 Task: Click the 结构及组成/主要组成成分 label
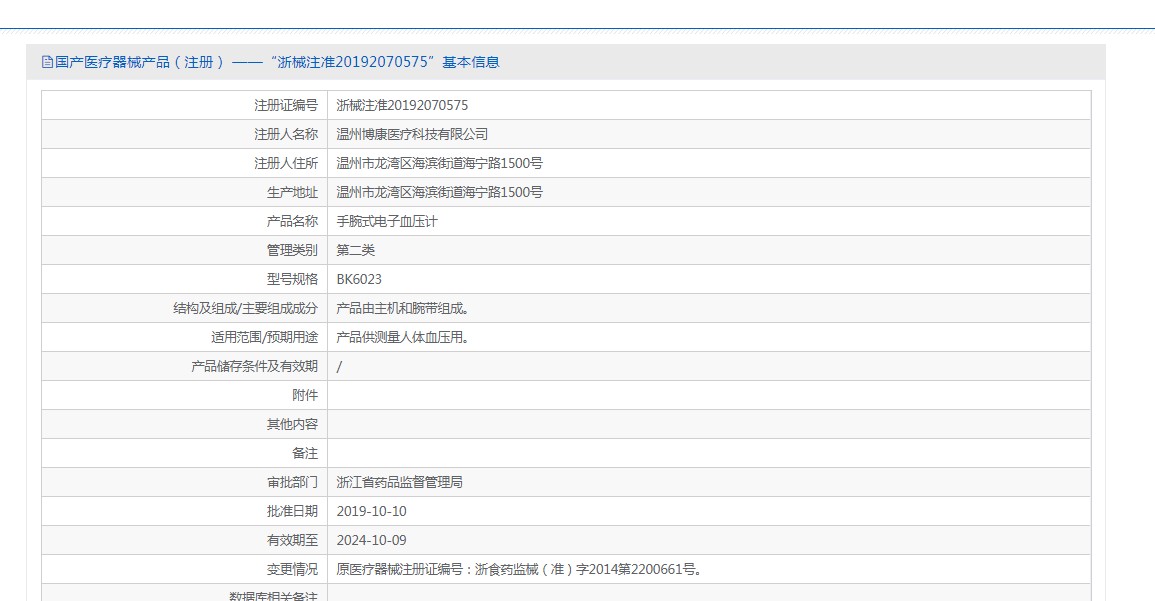pyautogui.click(x=245, y=309)
